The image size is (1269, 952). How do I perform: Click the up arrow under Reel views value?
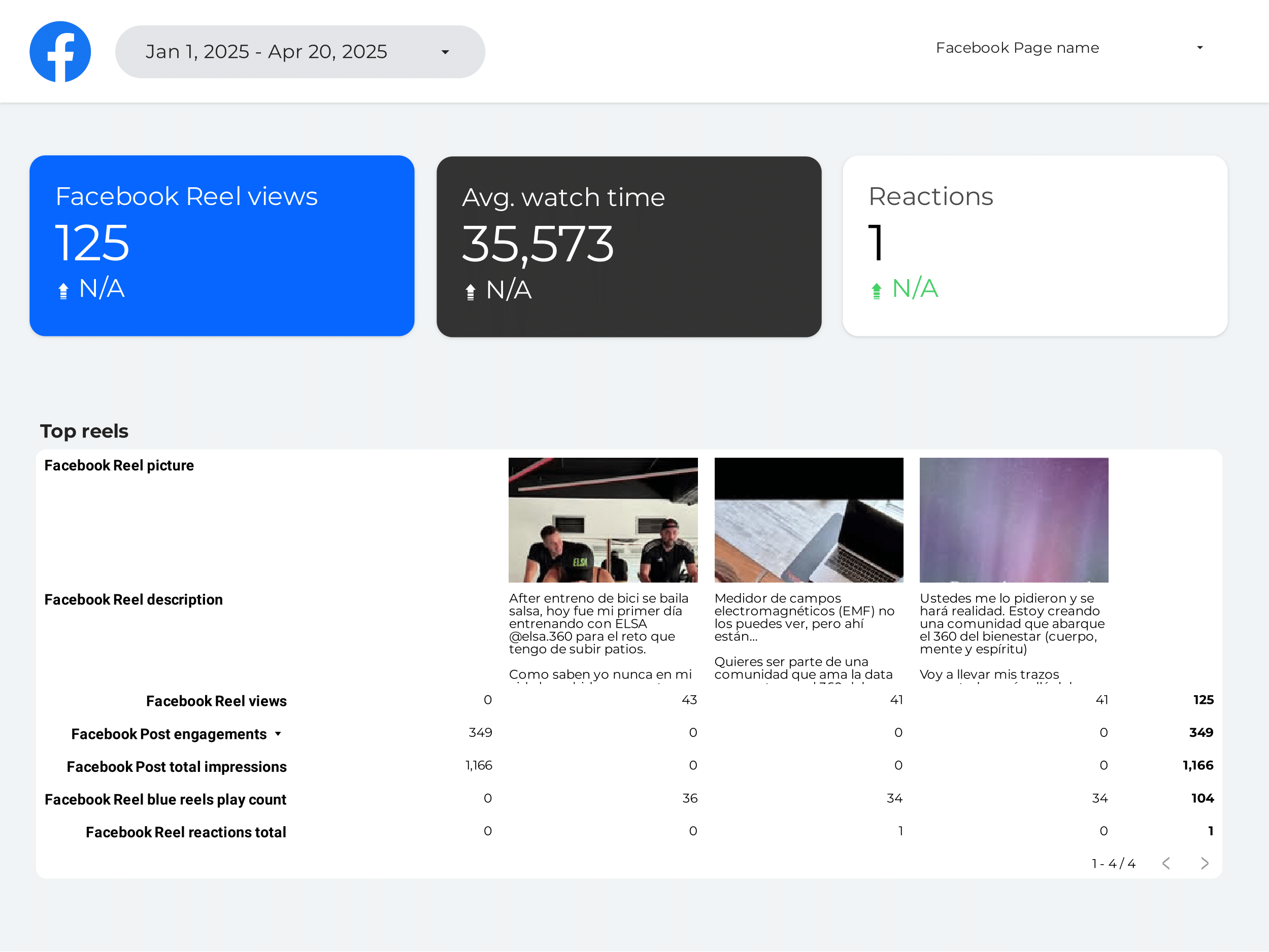click(63, 291)
